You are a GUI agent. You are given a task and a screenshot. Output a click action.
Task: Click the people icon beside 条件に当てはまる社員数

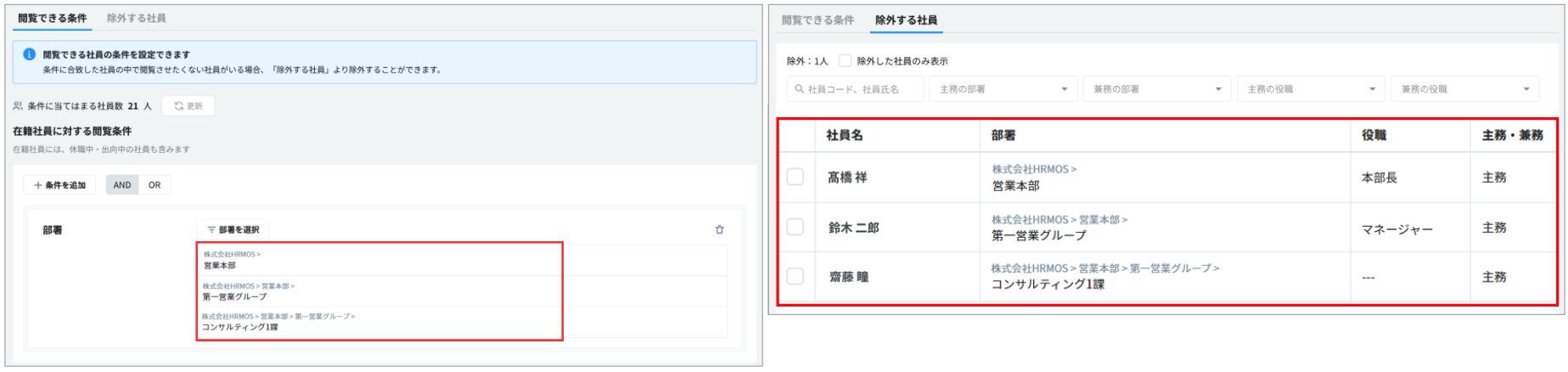click(x=19, y=106)
